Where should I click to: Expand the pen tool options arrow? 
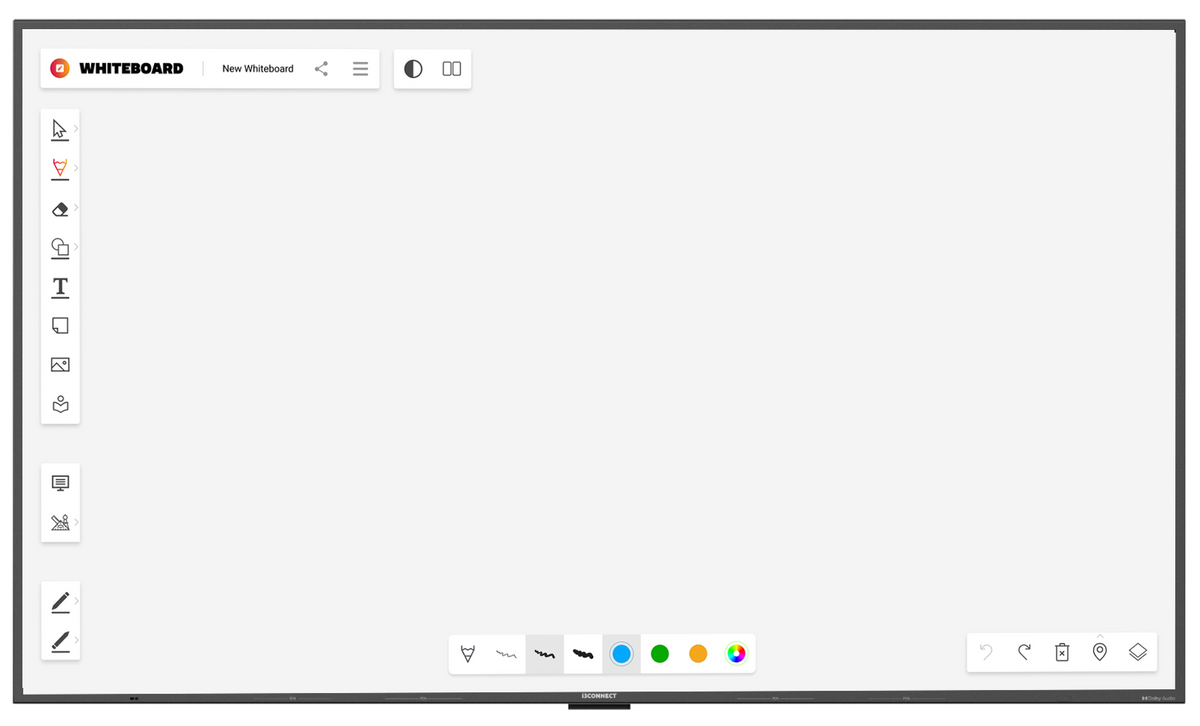click(x=76, y=167)
